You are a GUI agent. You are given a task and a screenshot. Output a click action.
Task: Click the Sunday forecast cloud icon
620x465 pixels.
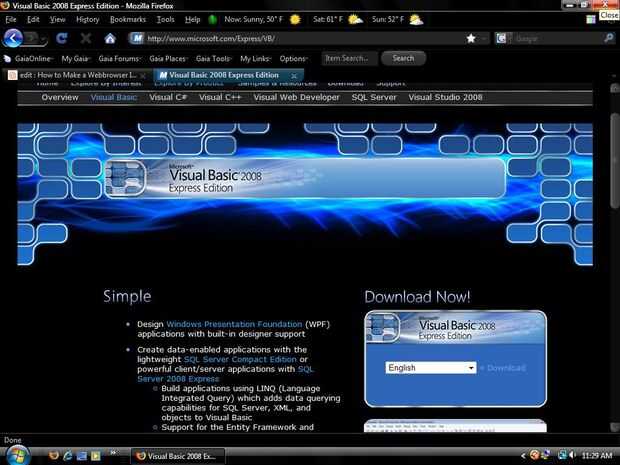click(x=416, y=19)
